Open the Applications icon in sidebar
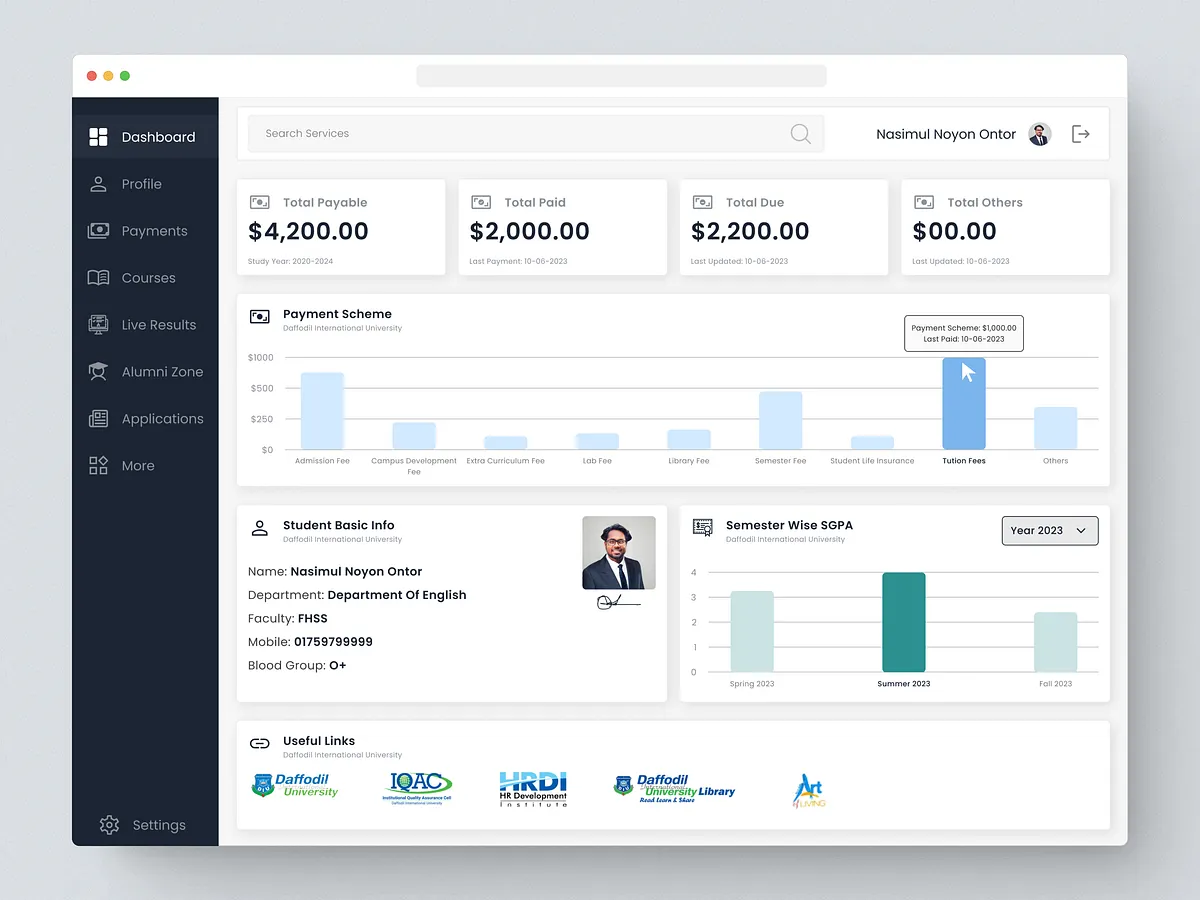Viewport: 1200px width, 900px height. 97,418
